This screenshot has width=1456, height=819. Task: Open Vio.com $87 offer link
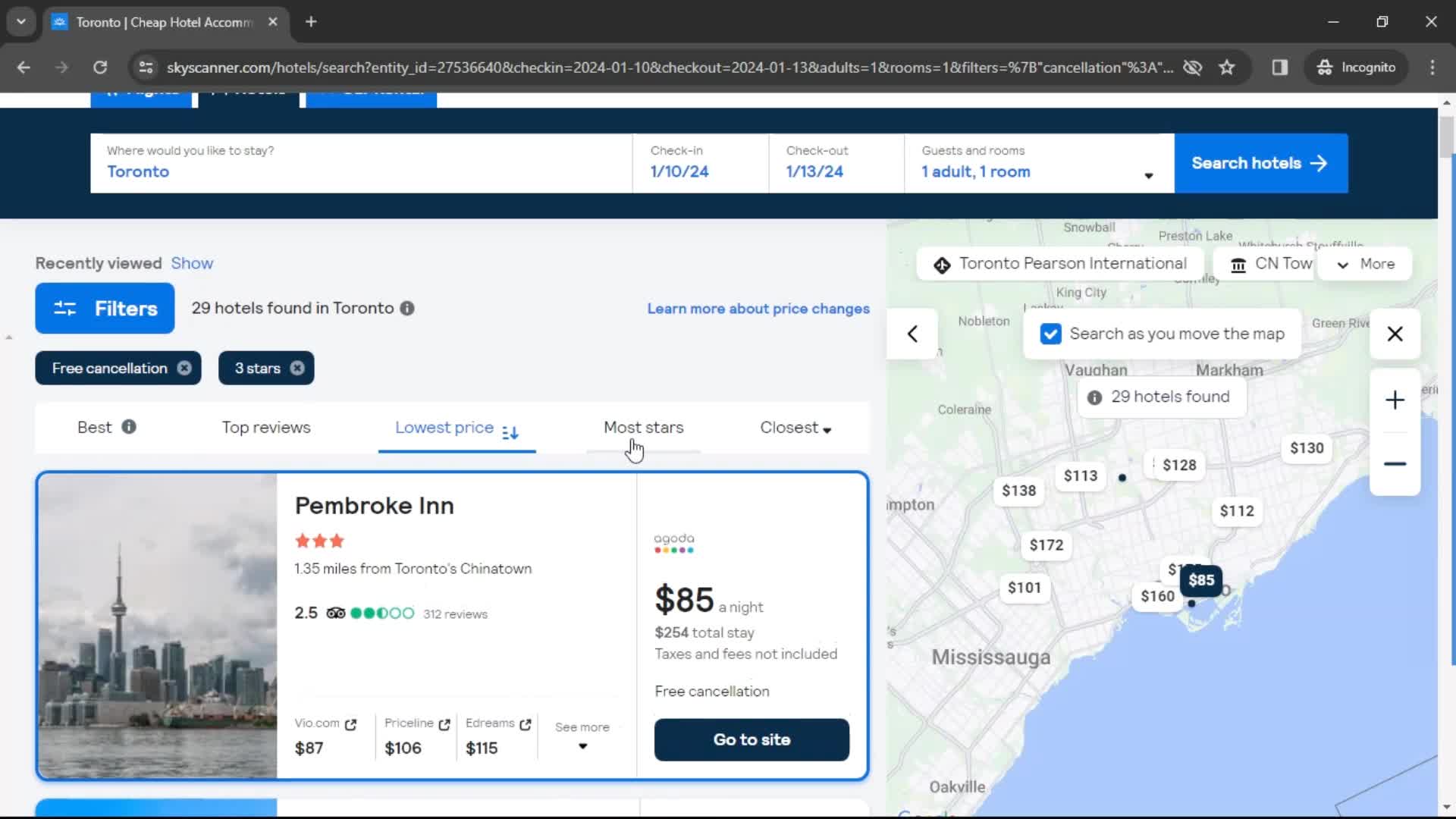[325, 736]
